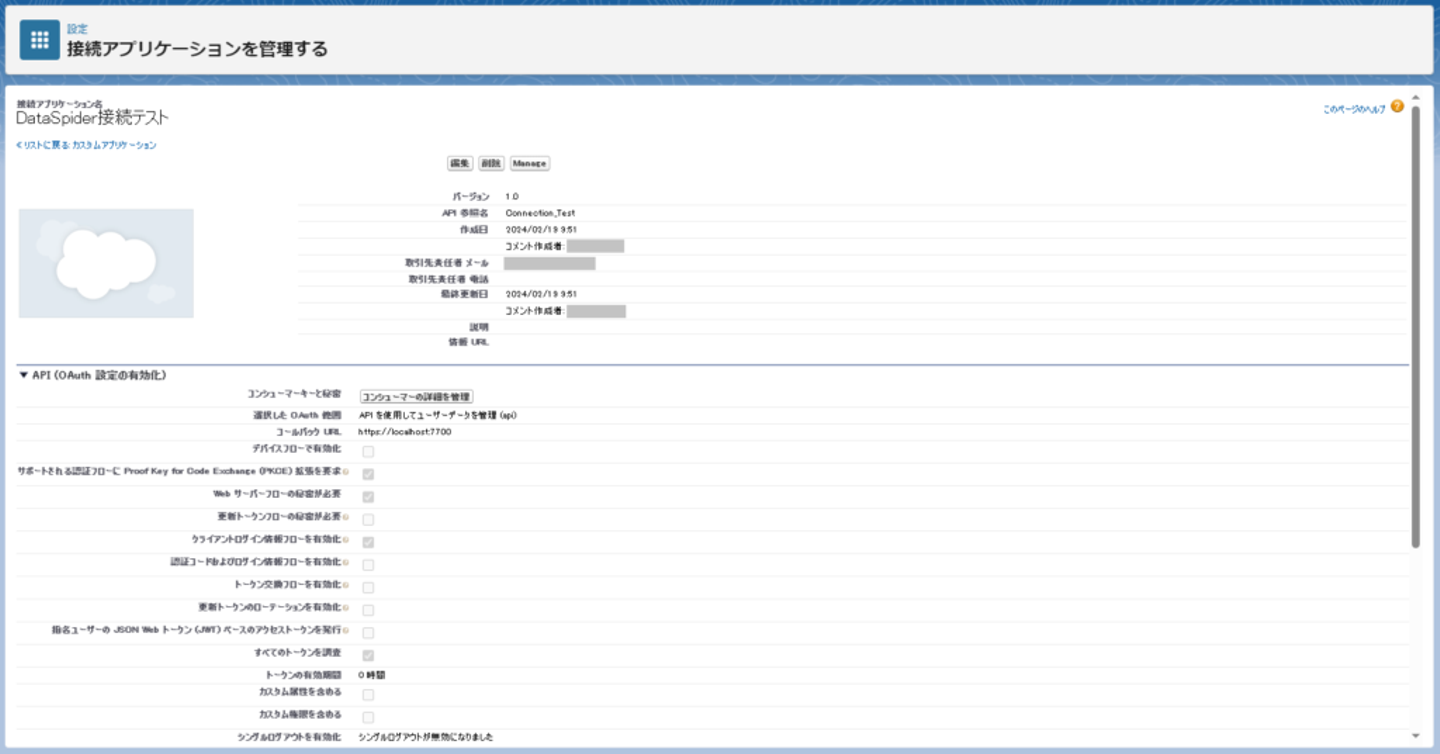Click the 接続アプリケーションを管理する page title
Image resolution: width=1440 pixels, height=754 pixels.
(x=197, y=48)
